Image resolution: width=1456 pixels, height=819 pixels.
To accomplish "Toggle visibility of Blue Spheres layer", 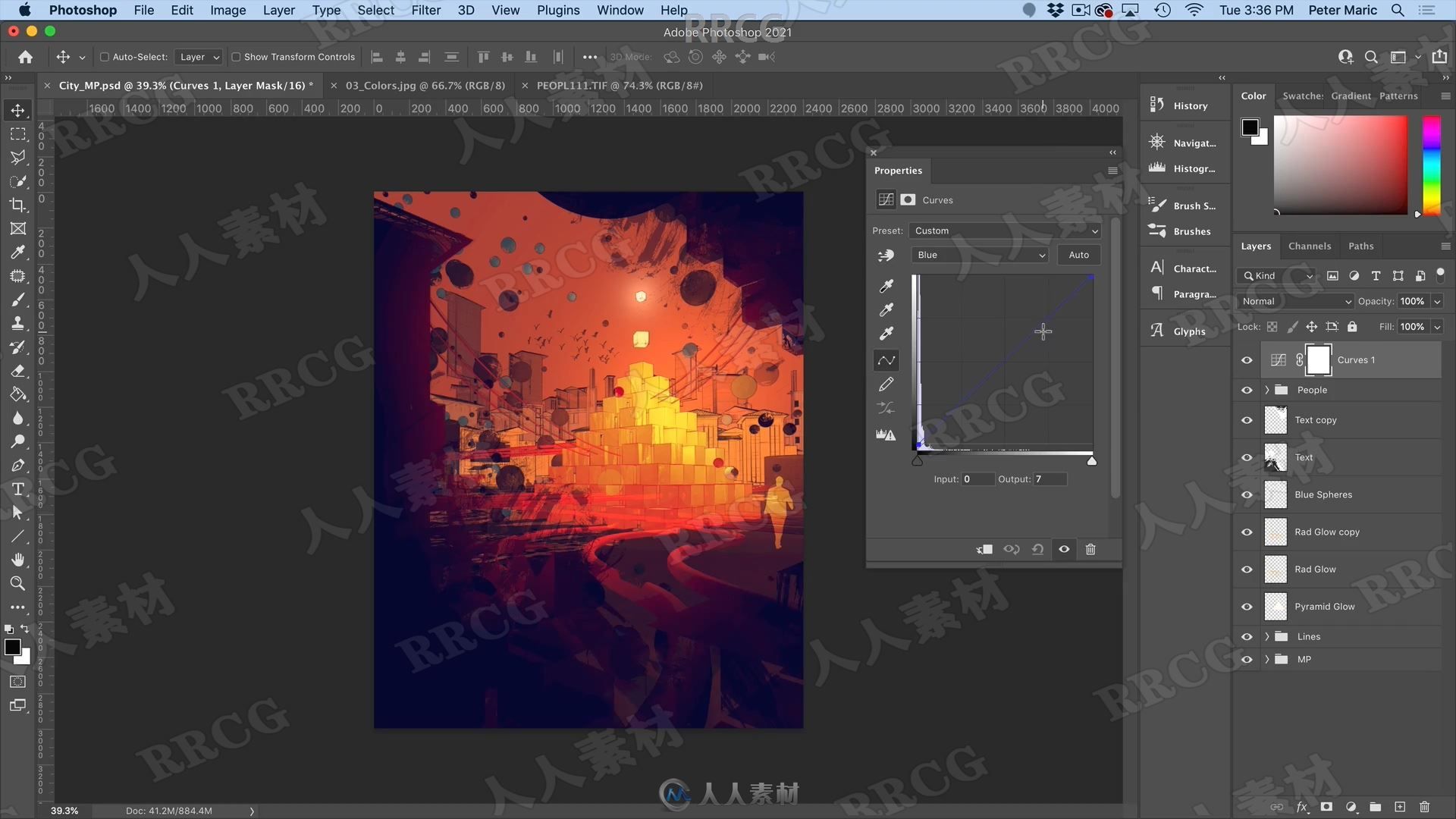I will point(1247,494).
